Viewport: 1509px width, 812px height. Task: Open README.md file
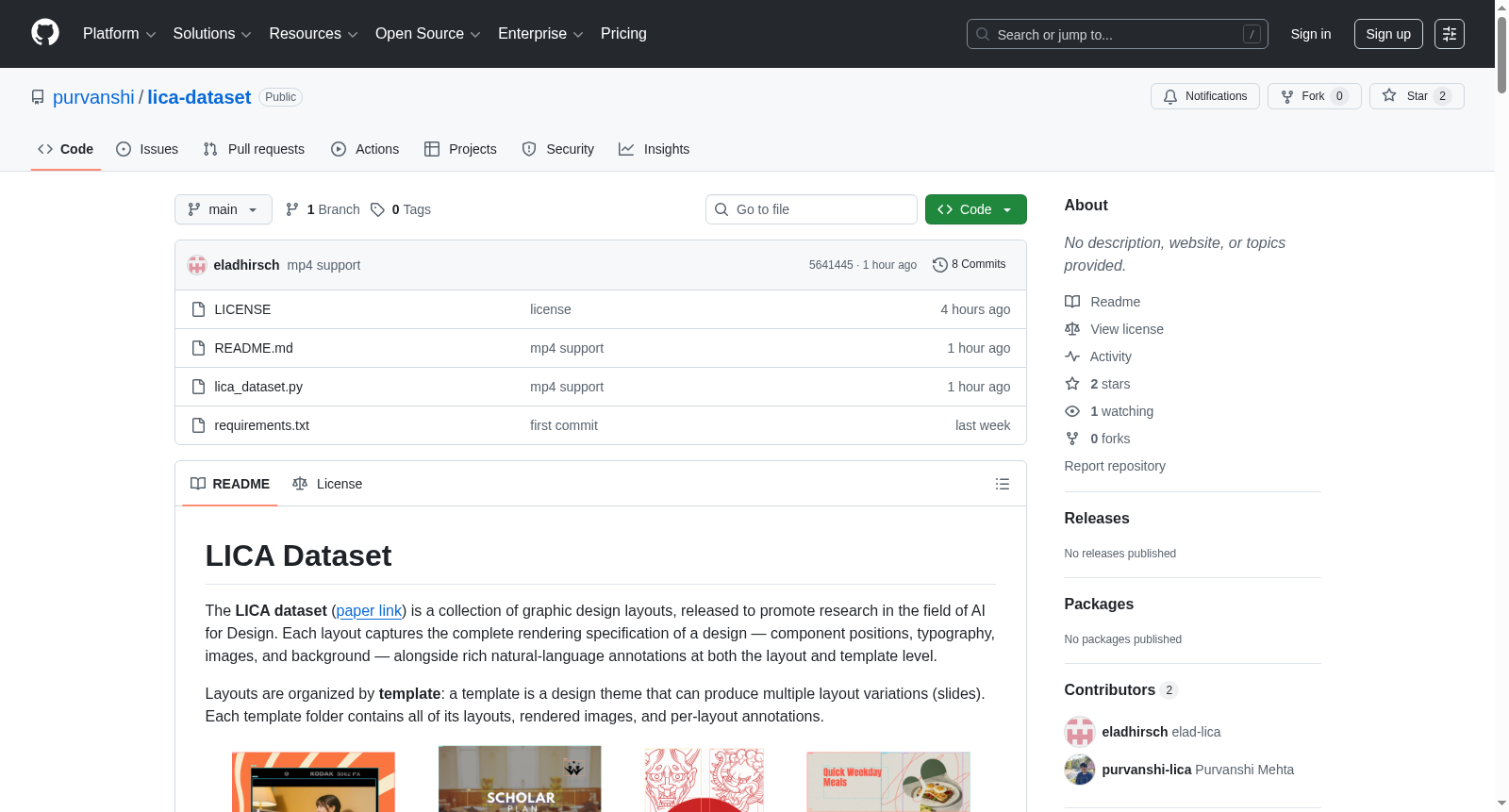point(254,348)
